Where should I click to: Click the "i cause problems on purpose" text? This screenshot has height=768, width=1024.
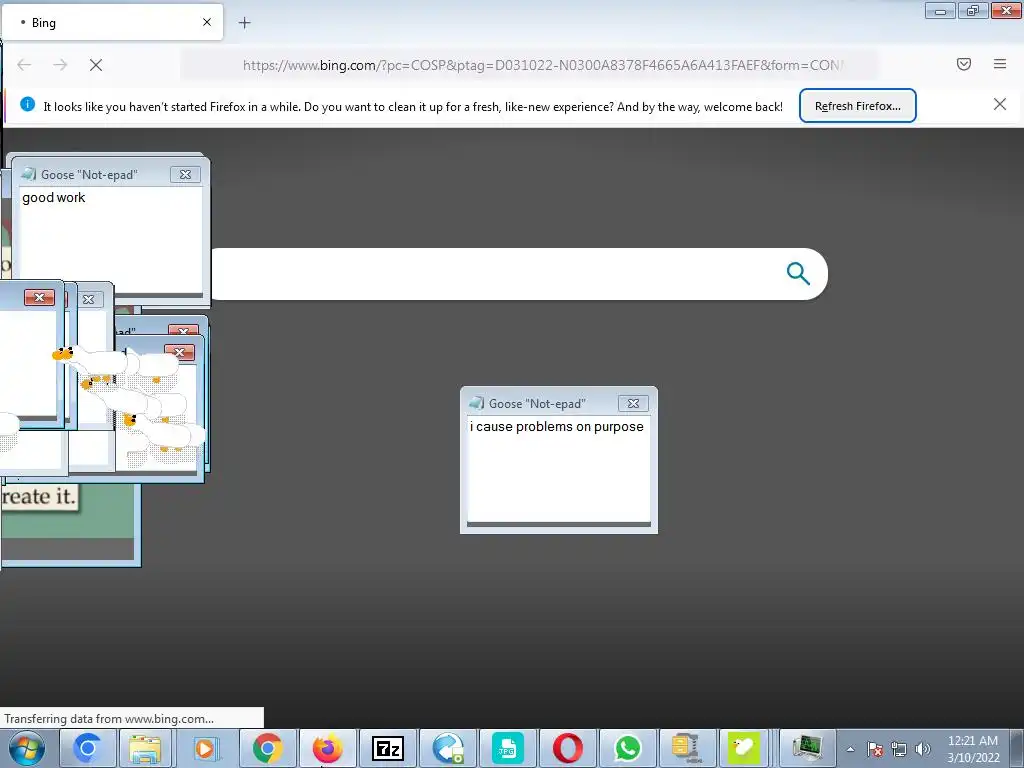coord(557,427)
